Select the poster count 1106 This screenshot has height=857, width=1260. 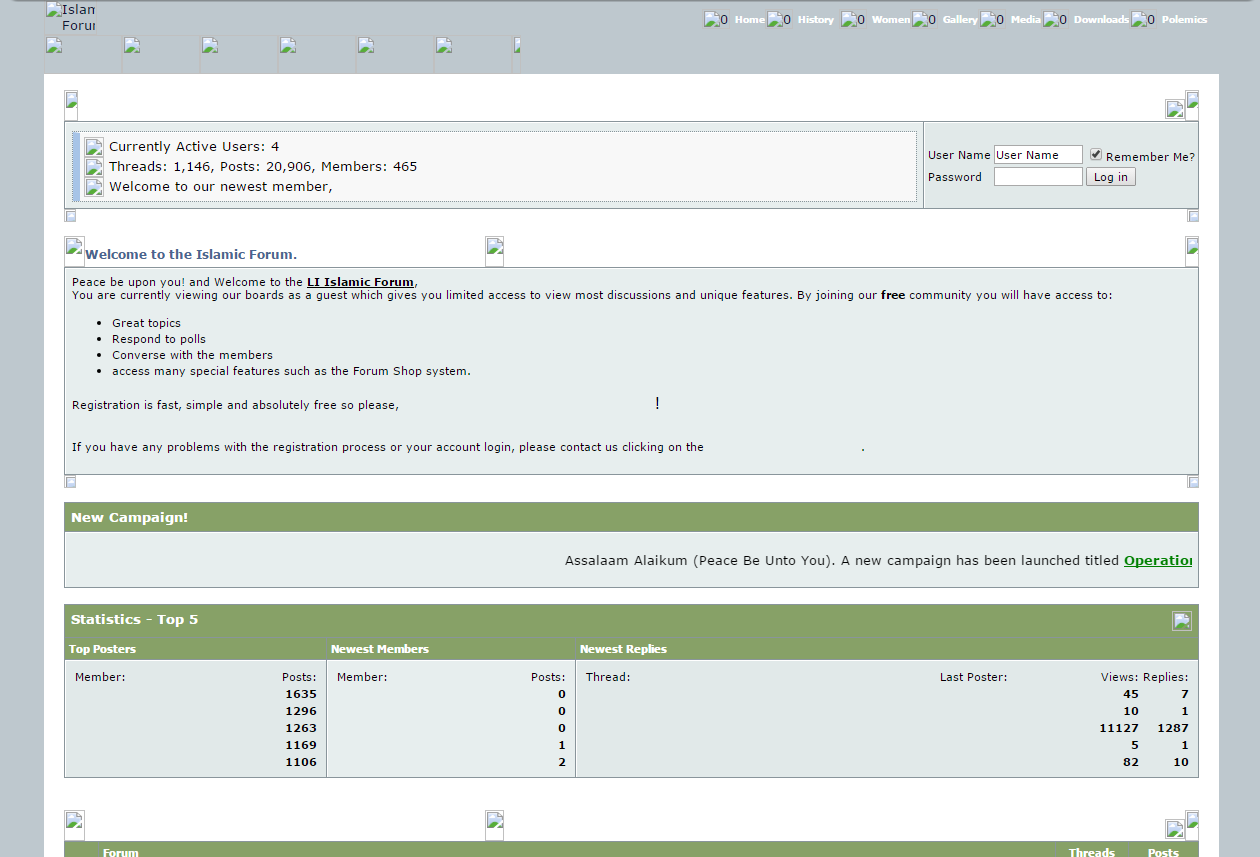click(301, 762)
